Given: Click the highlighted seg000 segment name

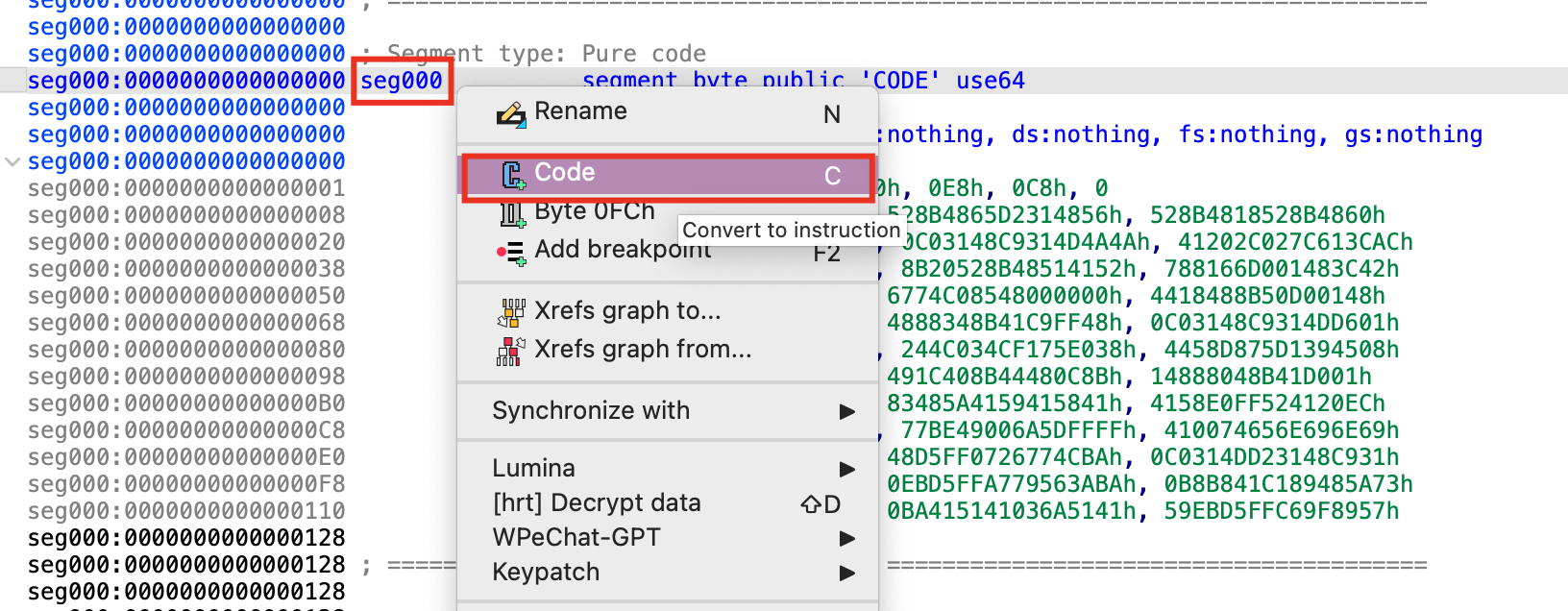Looking at the screenshot, I should (x=402, y=81).
